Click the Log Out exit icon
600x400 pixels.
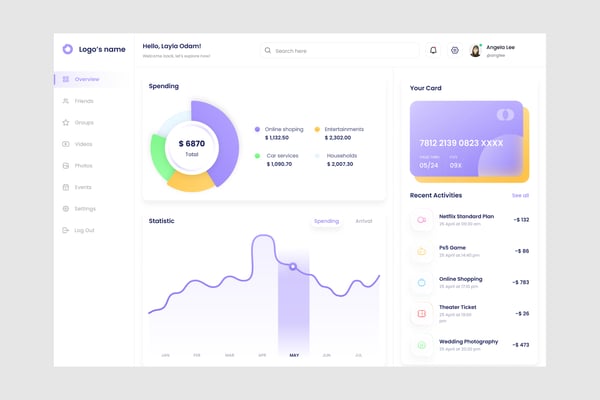(66, 230)
